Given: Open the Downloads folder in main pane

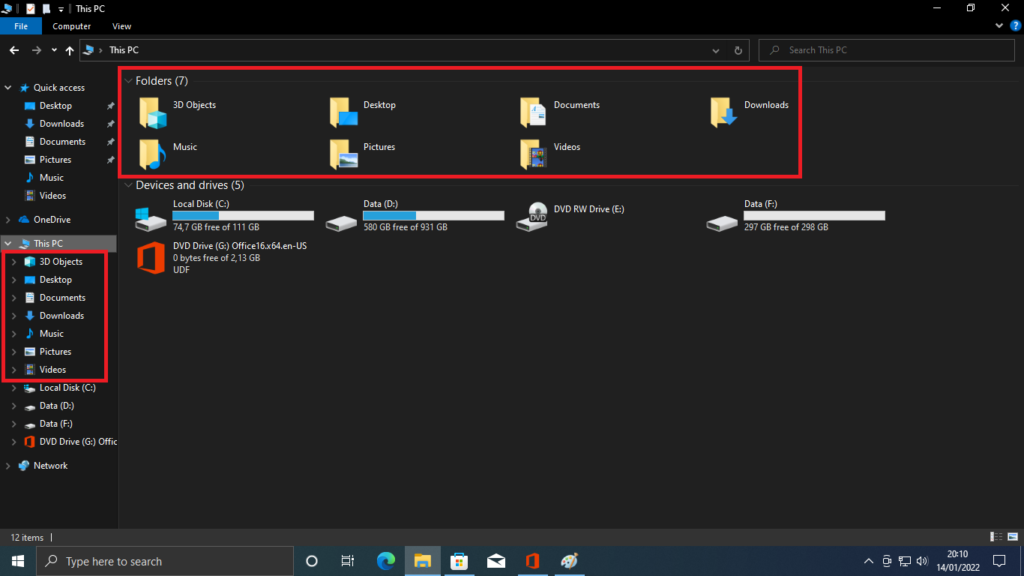Looking at the screenshot, I should 724,112.
